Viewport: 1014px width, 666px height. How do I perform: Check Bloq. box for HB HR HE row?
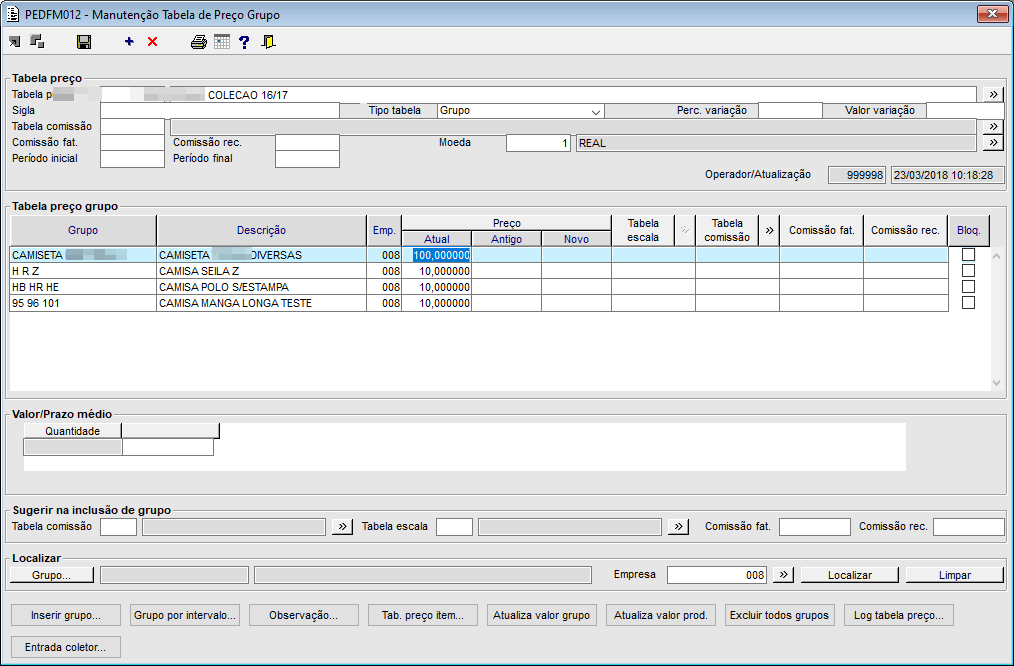click(x=968, y=286)
